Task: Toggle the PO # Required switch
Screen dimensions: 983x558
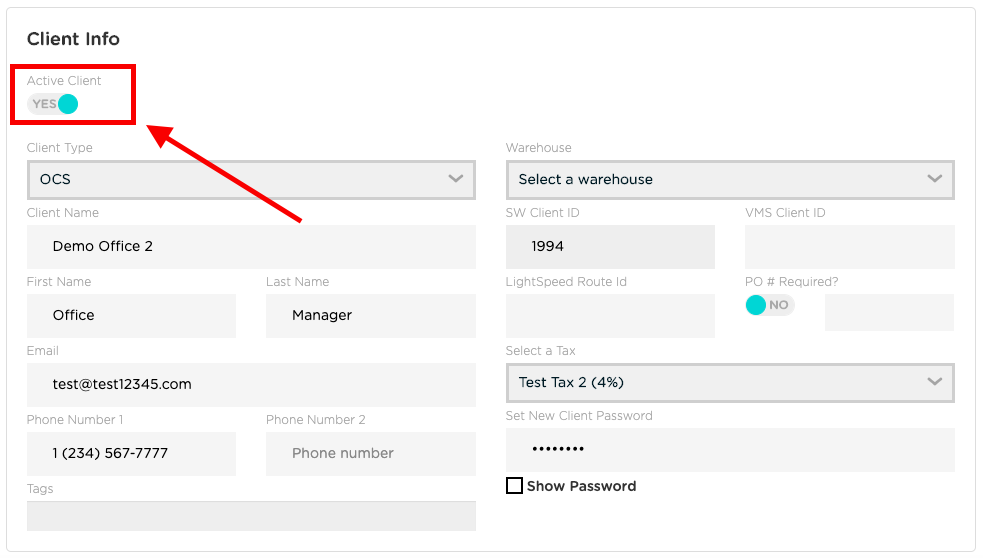Action: pos(769,305)
